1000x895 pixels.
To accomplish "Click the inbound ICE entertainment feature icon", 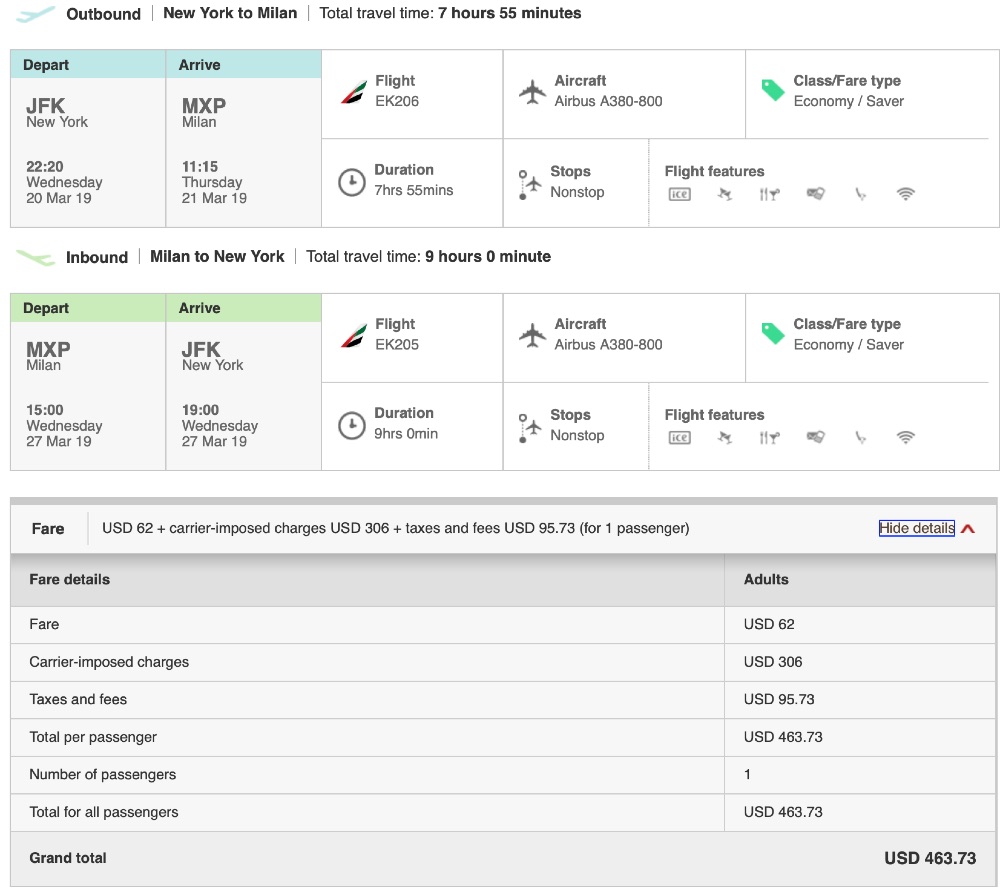I will 679,437.
